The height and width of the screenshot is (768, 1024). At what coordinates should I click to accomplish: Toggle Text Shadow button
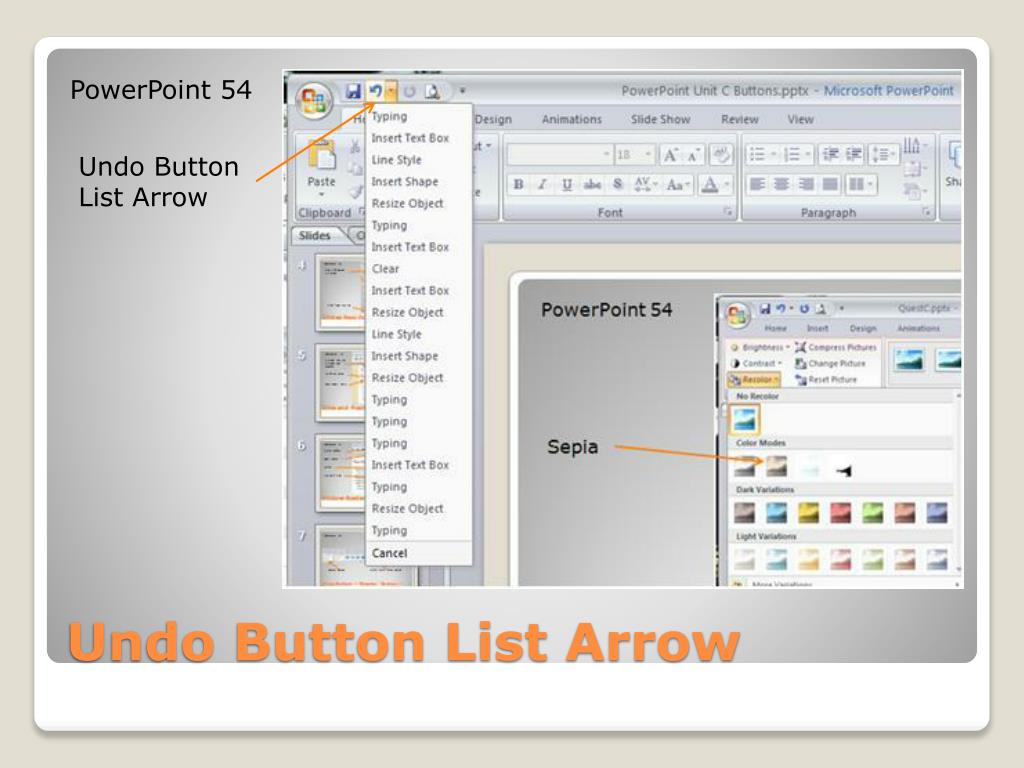click(x=618, y=184)
